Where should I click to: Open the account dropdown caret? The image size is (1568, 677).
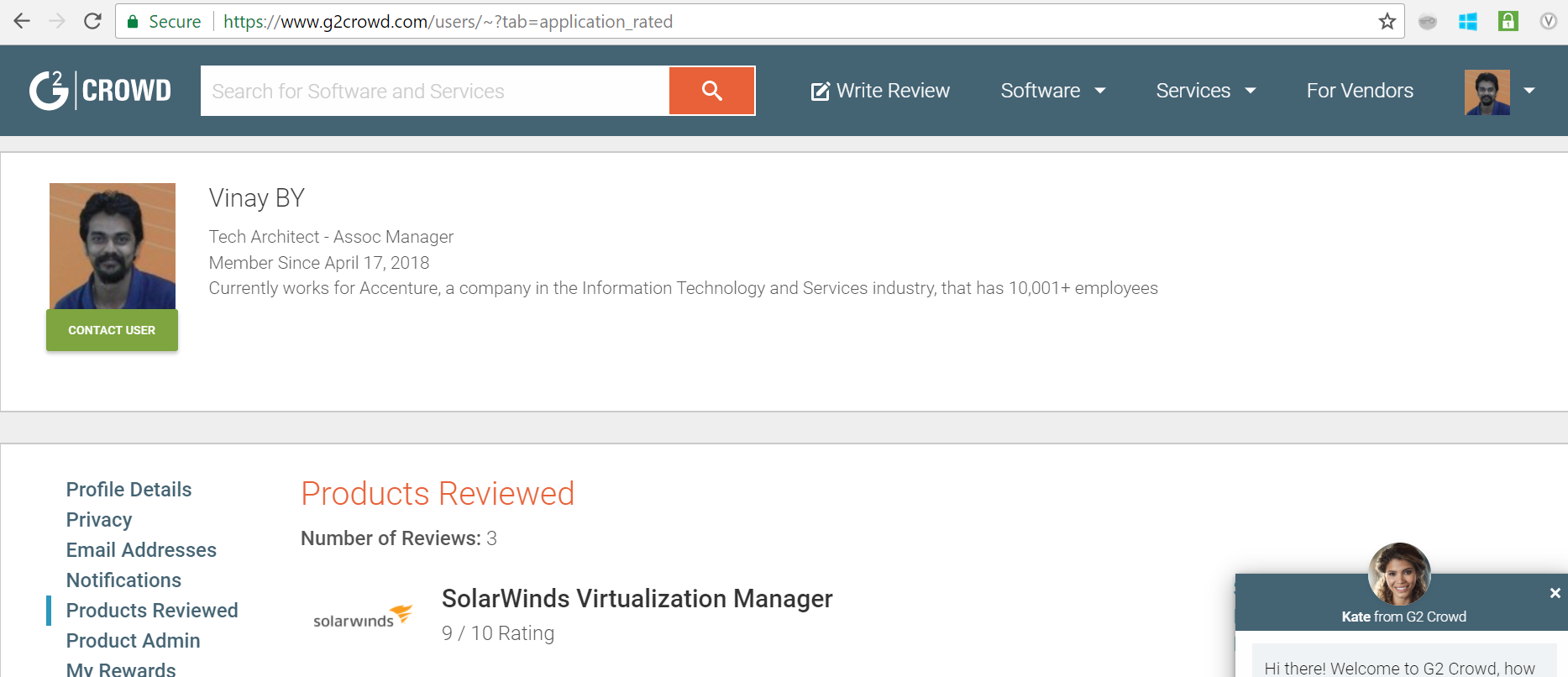[x=1529, y=91]
